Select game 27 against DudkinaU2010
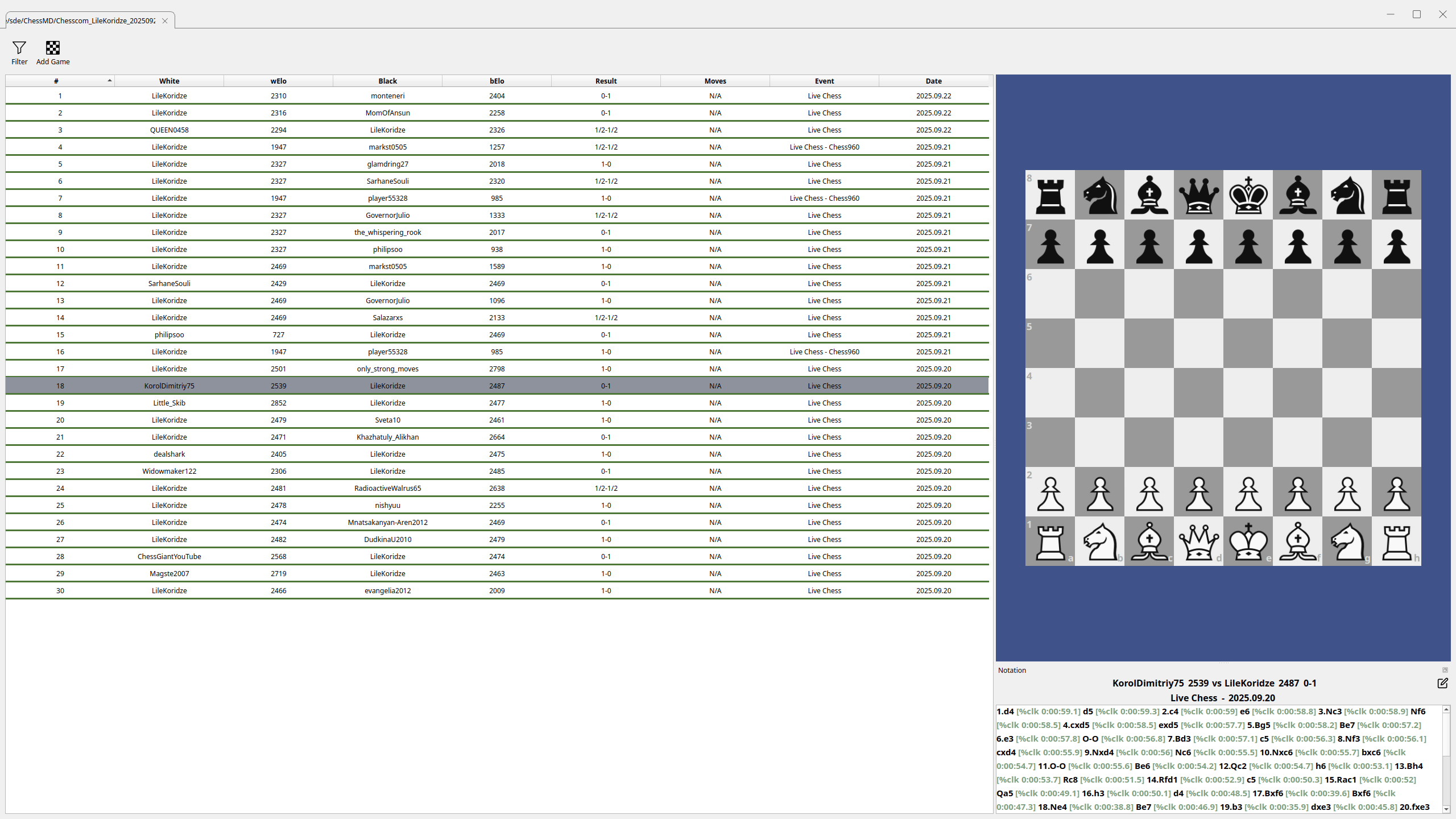Viewport: 1456px width, 819px height. coord(497,539)
